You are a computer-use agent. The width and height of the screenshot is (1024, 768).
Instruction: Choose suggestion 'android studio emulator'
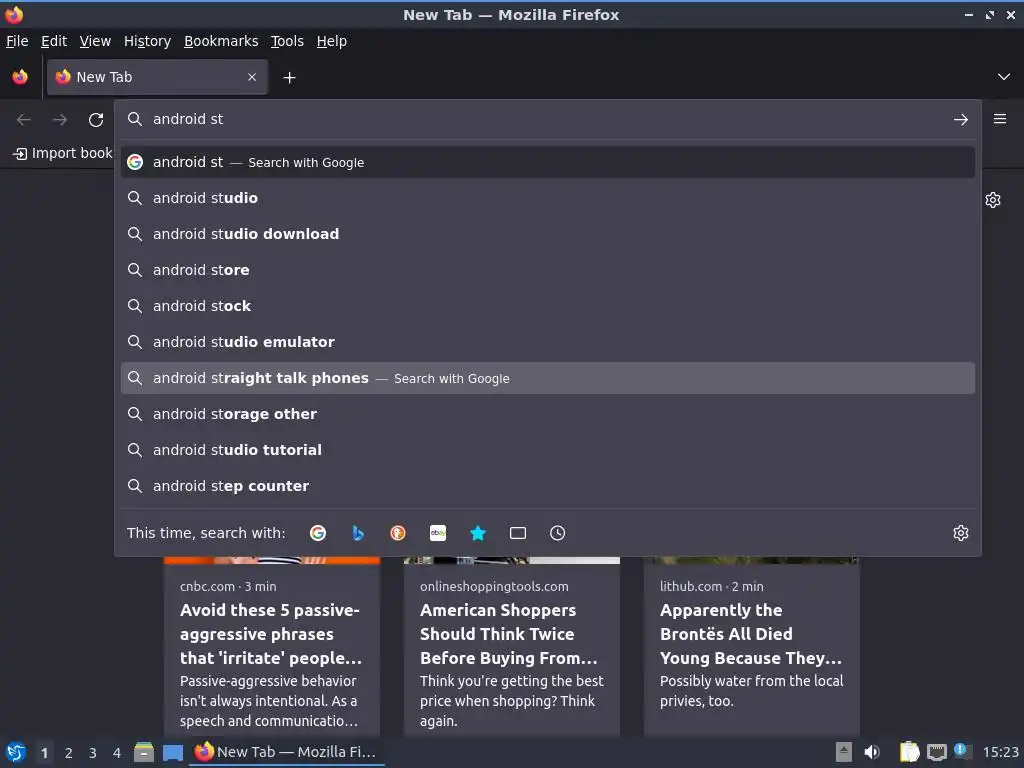coord(547,342)
